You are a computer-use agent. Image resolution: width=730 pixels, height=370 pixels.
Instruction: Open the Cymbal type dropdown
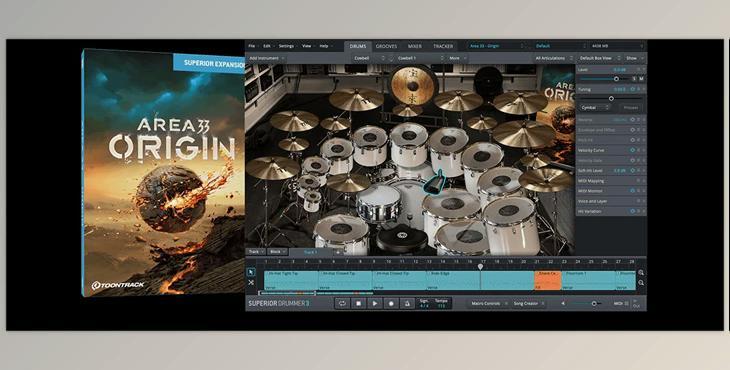(x=595, y=108)
